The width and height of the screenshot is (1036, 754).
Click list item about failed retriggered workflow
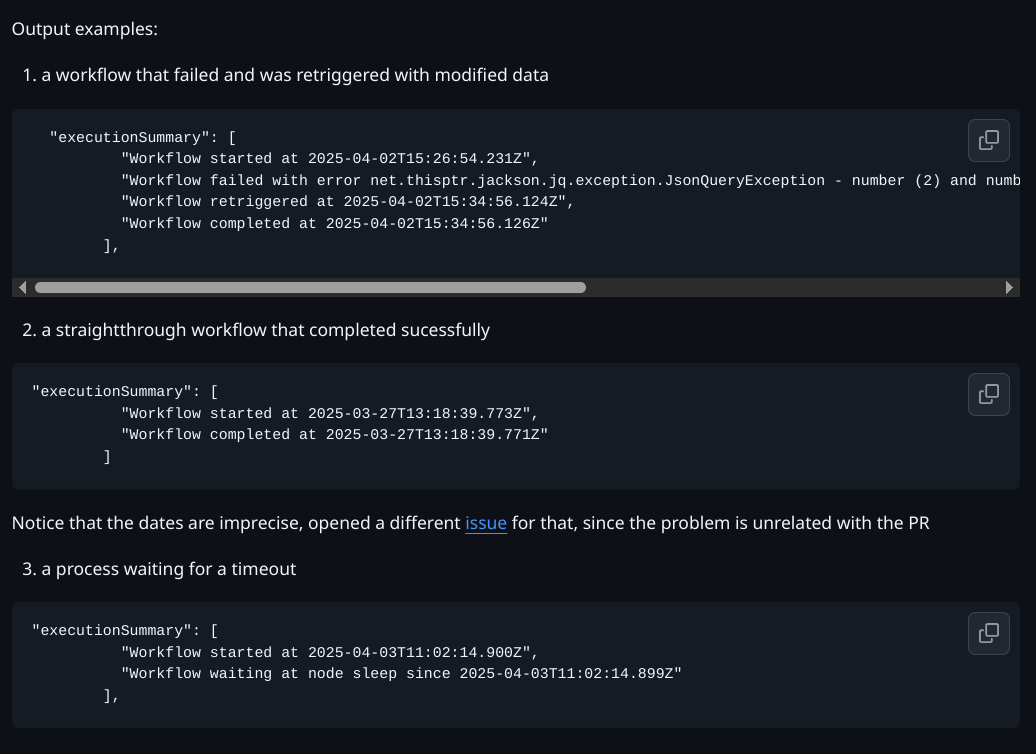[295, 75]
